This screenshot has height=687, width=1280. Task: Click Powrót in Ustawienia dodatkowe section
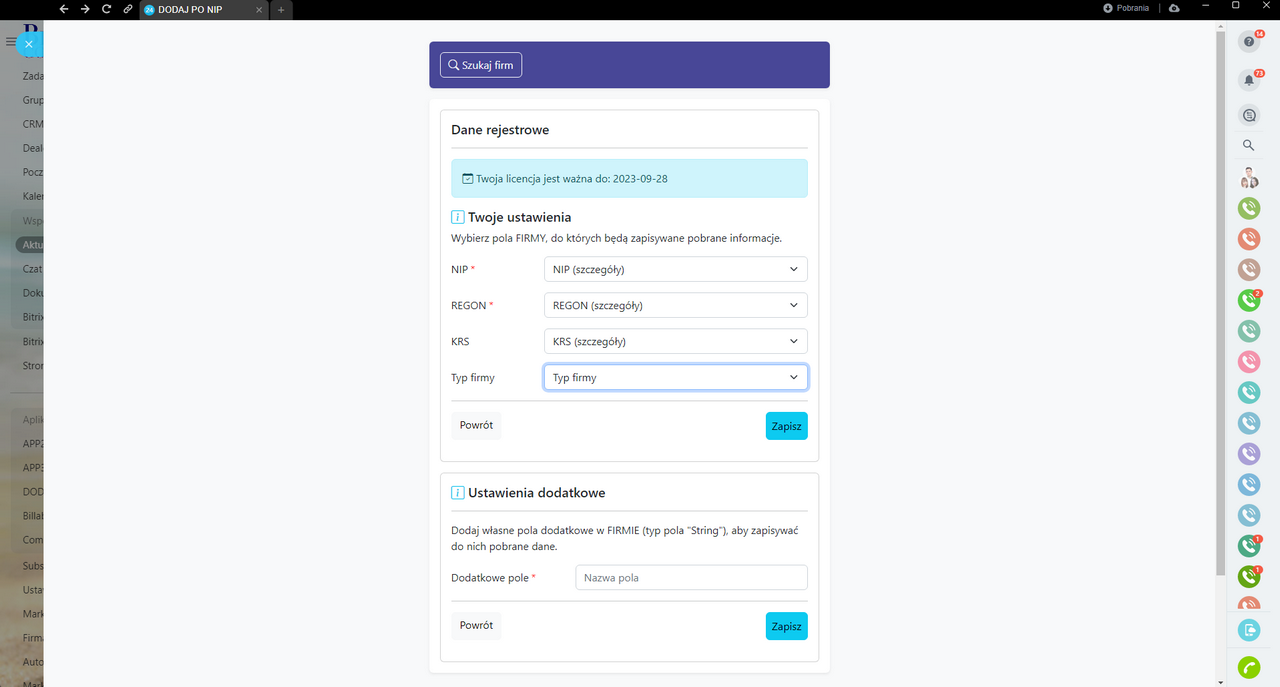coord(476,625)
